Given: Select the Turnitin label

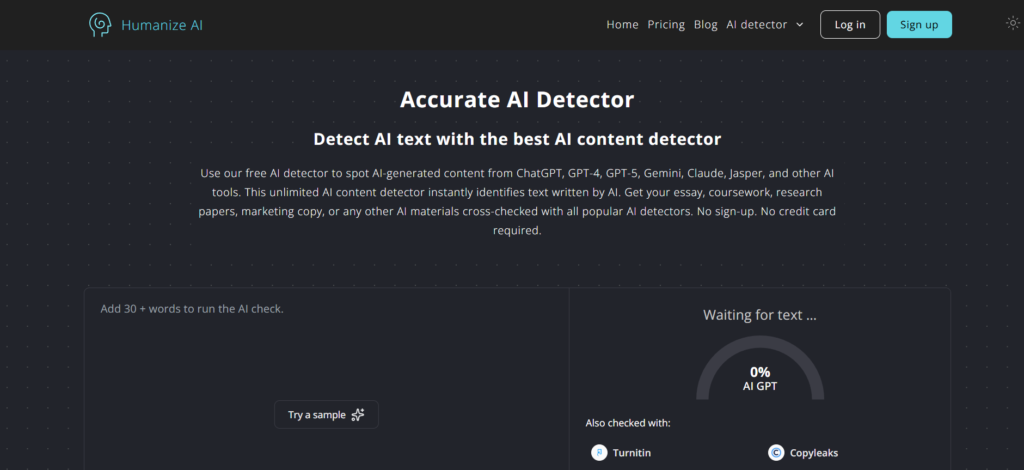Looking at the screenshot, I should click(x=632, y=453).
